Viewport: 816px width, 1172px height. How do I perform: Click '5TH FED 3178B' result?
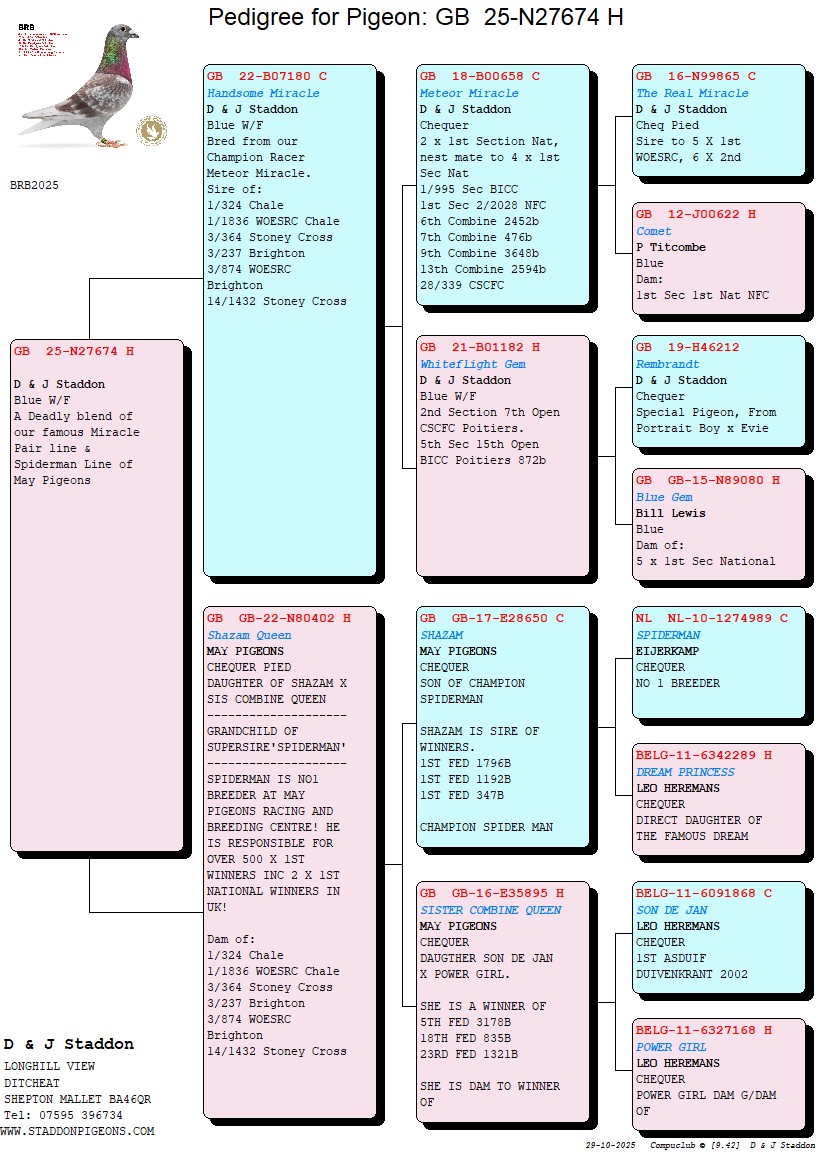(x=466, y=1022)
